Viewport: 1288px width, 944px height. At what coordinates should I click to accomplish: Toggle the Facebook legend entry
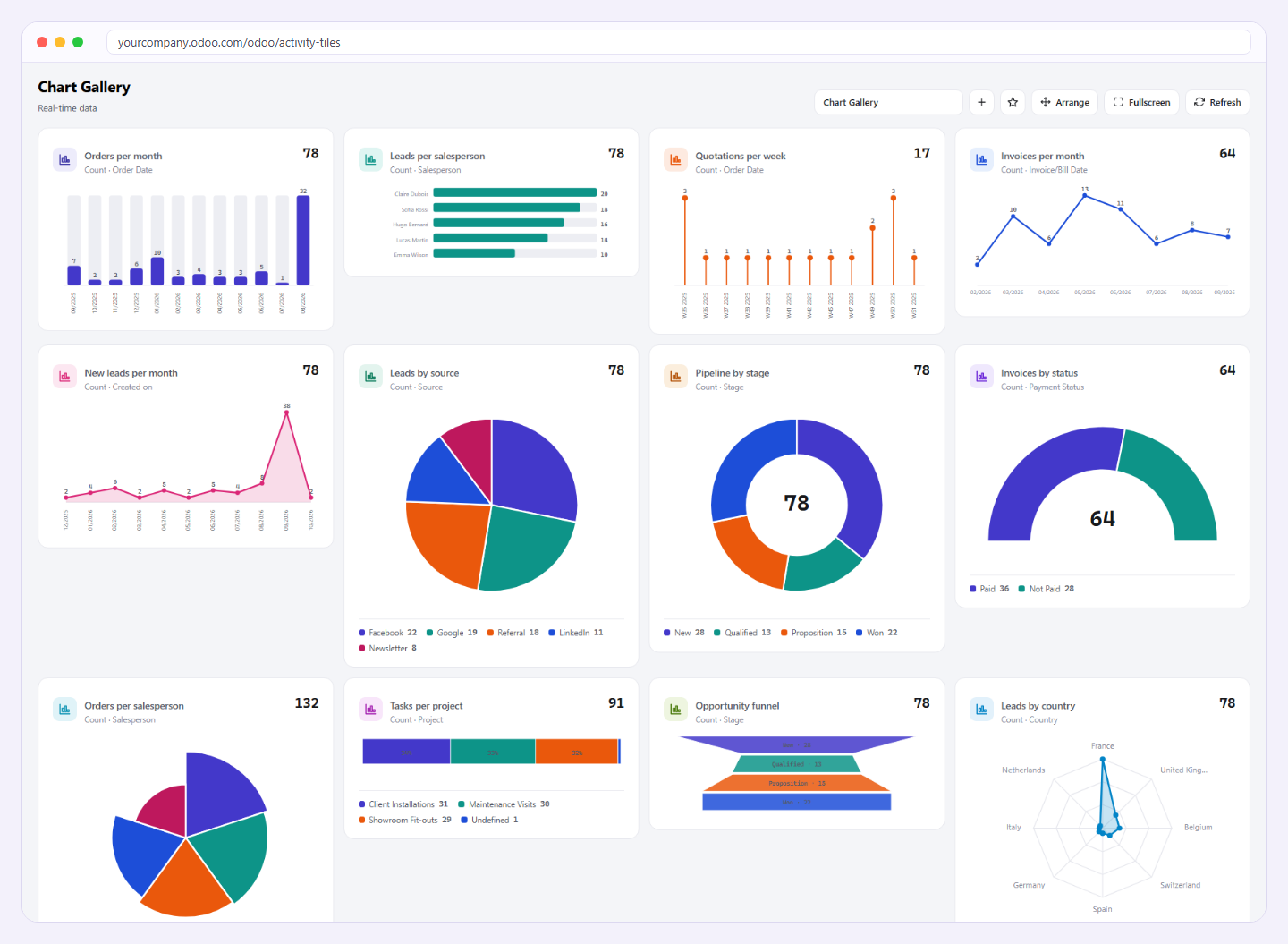388,633
